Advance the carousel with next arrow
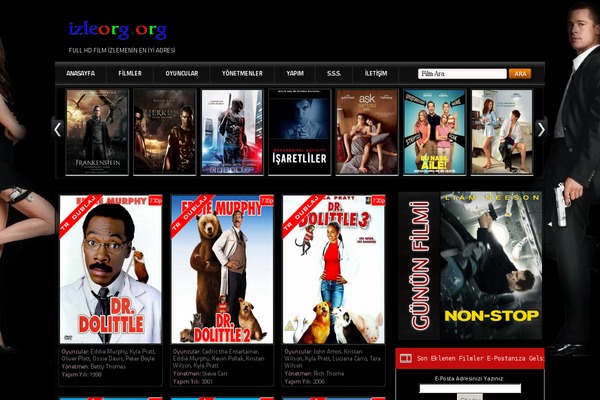 541,129
